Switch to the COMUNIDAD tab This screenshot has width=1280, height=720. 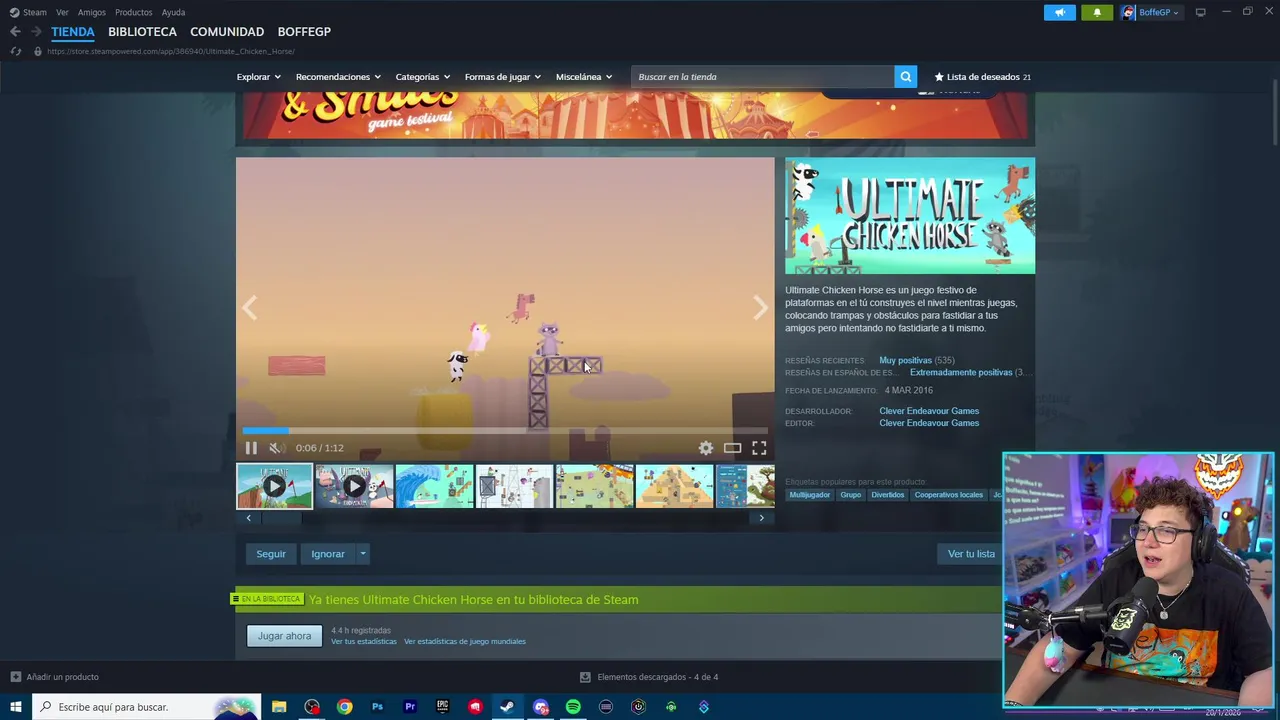coord(227,32)
